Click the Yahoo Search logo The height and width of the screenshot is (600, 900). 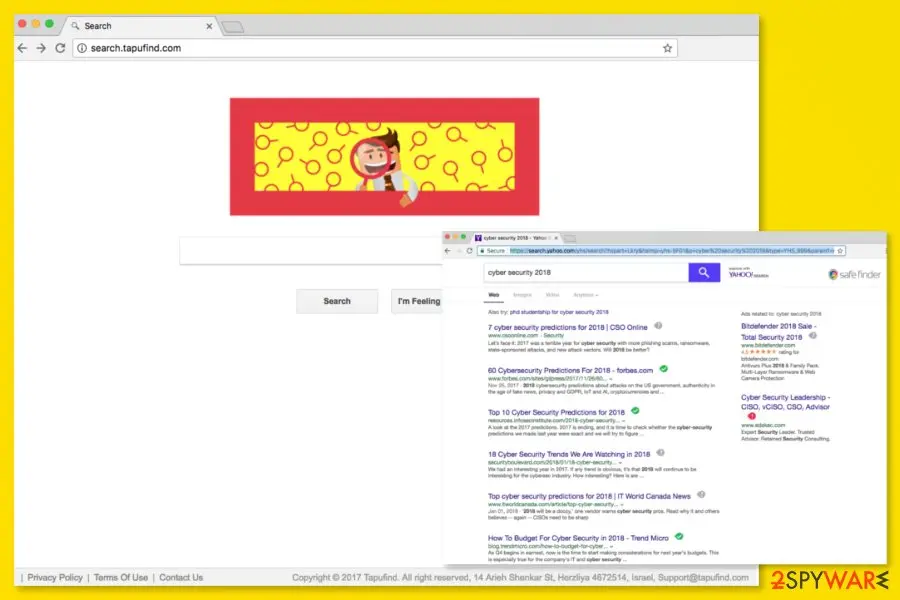(x=748, y=273)
